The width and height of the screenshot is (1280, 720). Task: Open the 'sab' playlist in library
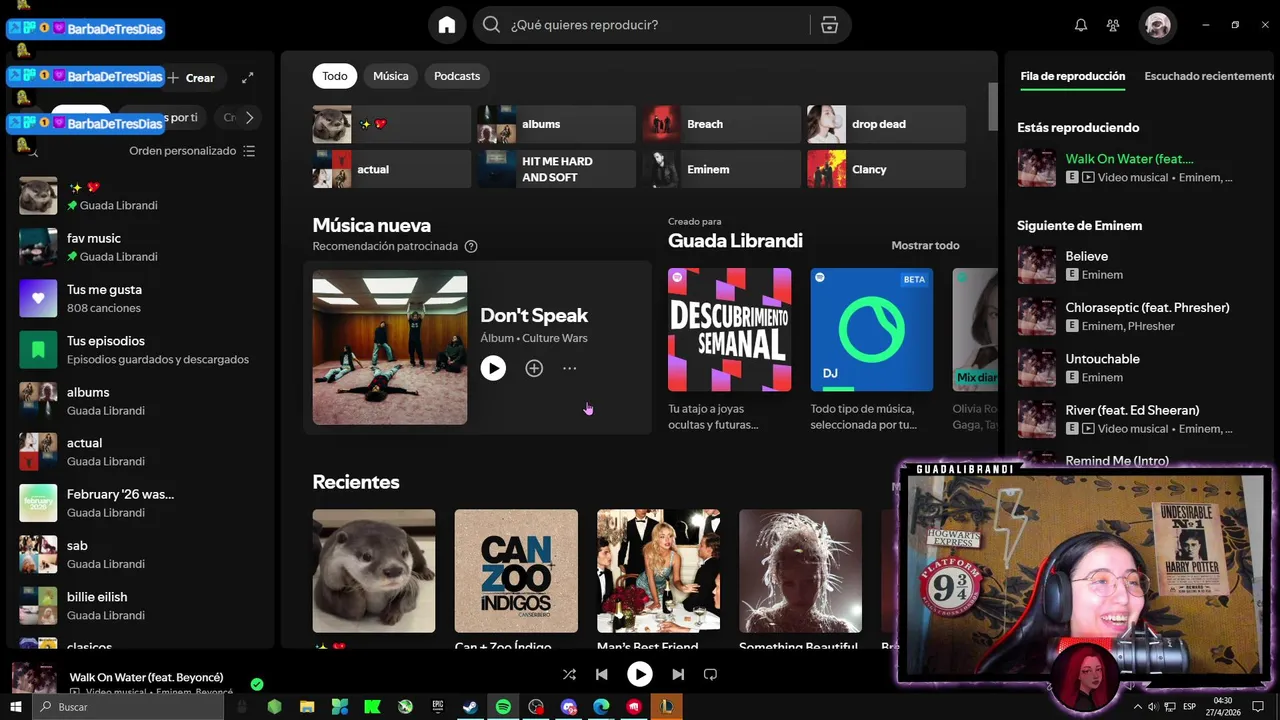click(139, 554)
